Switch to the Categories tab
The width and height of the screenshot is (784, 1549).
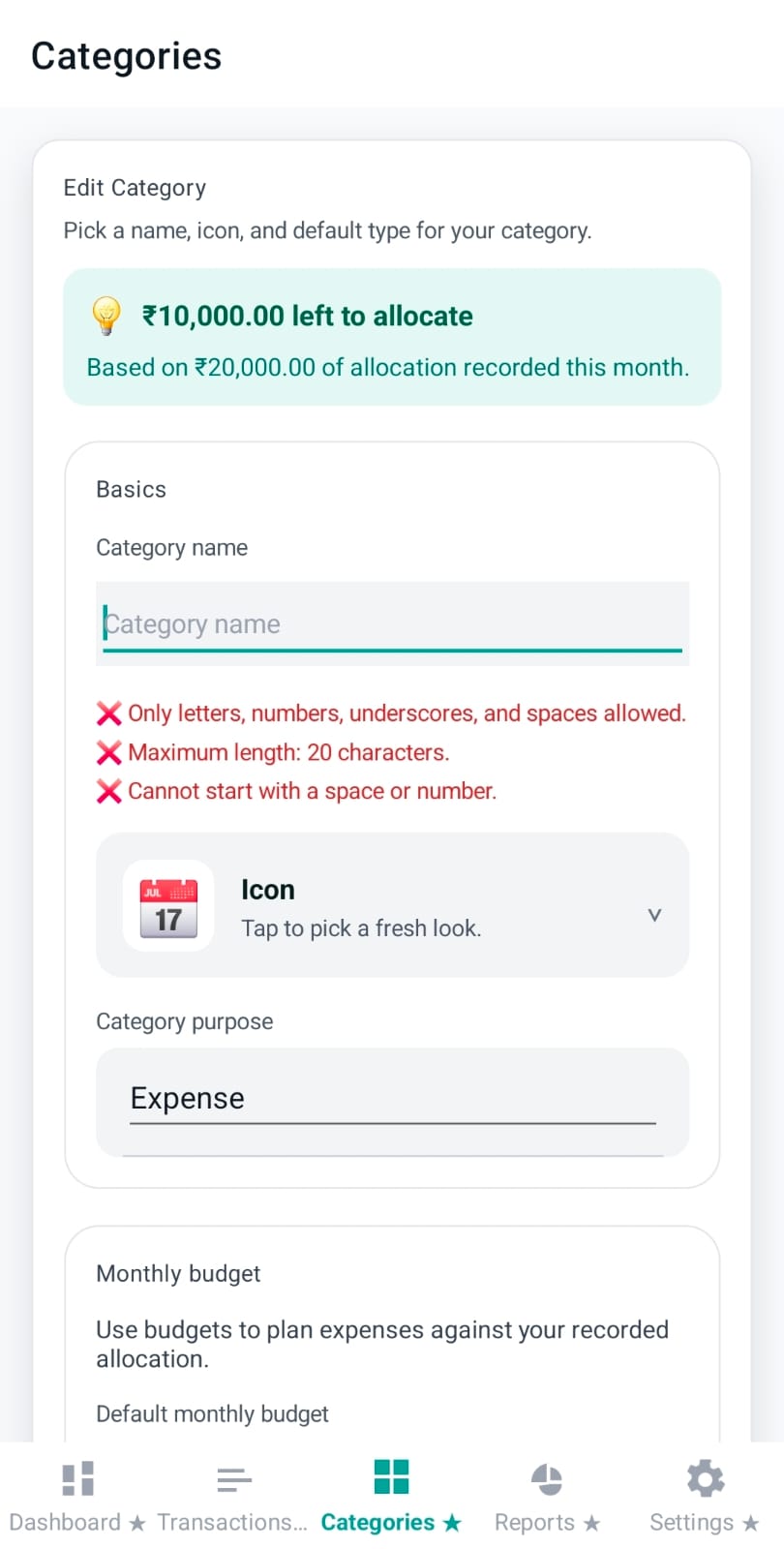[391, 1496]
